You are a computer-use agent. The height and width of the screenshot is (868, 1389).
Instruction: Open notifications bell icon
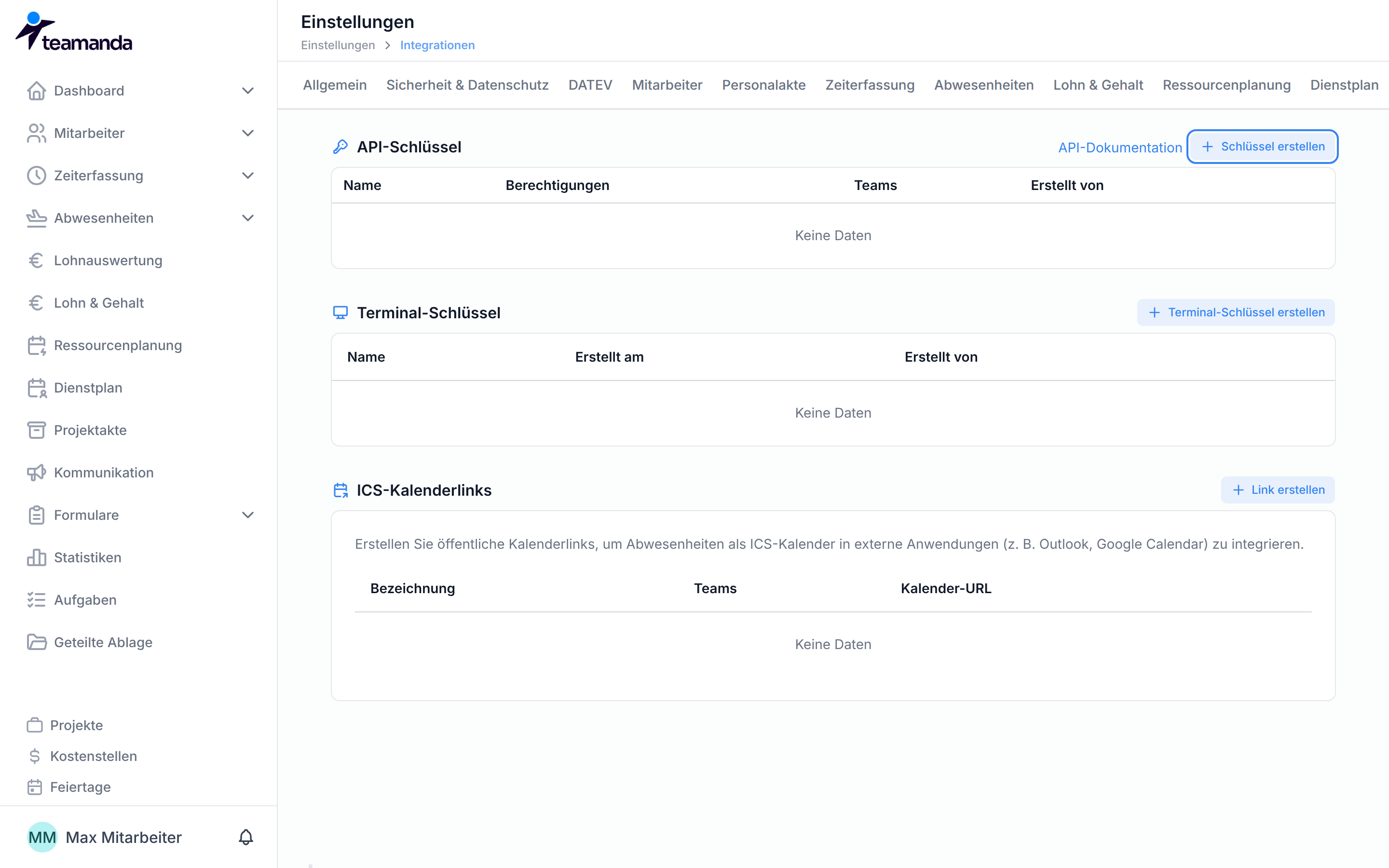(x=245, y=838)
